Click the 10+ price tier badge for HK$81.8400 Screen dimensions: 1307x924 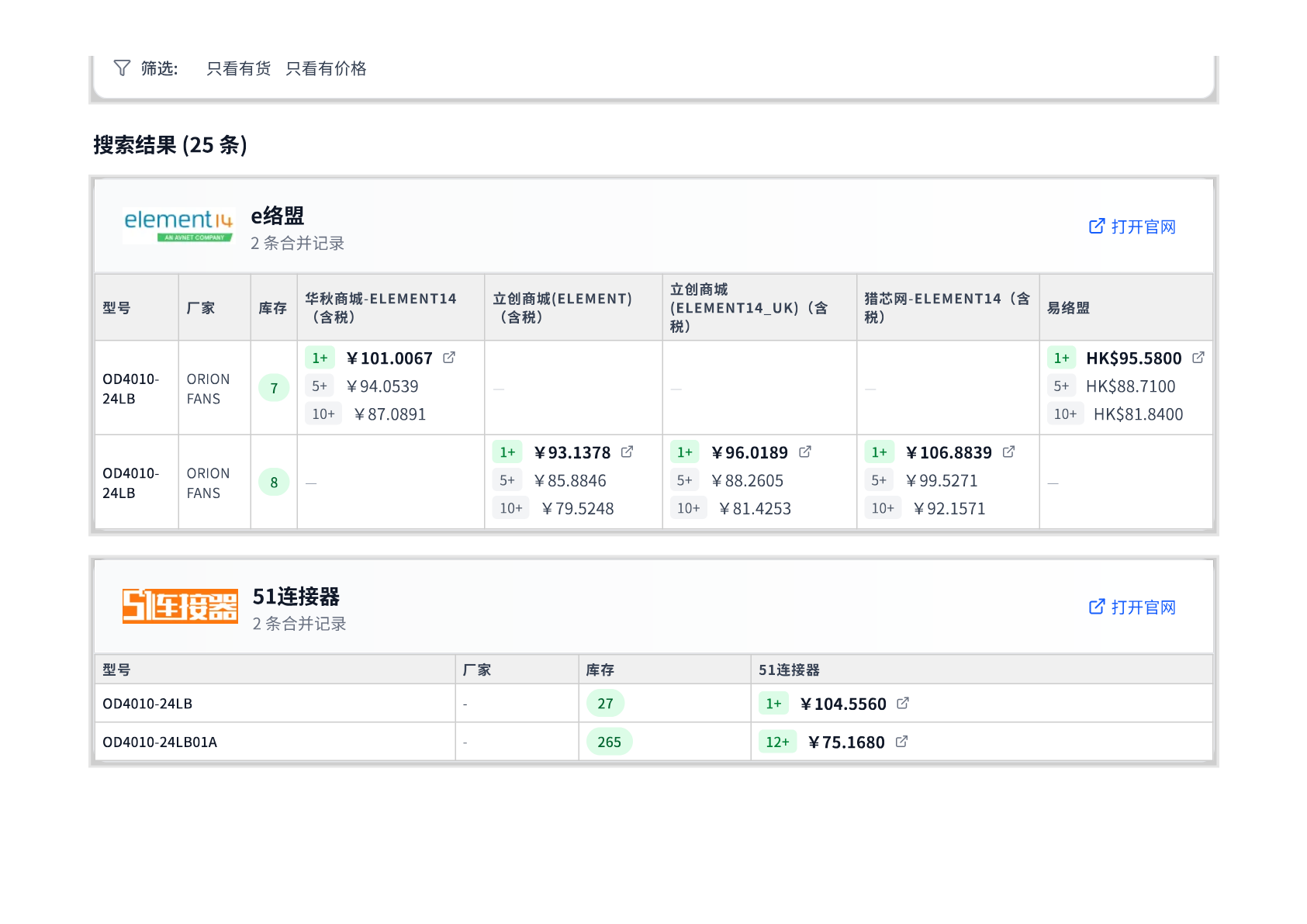[1065, 414]
